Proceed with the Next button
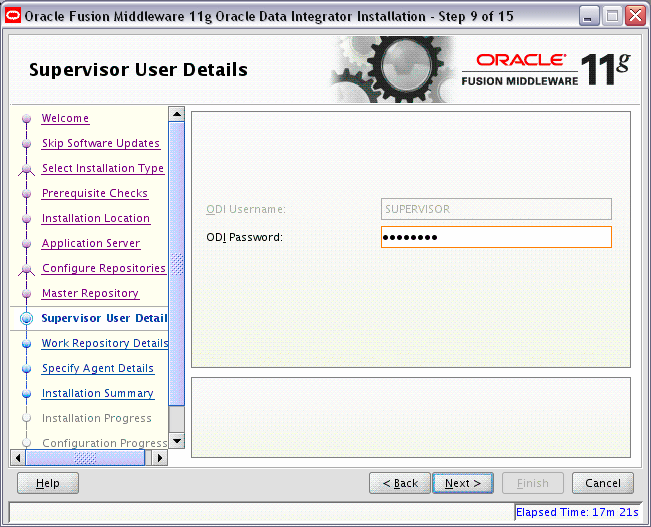Viewport: 651px width, 527px height. point(463,483)
